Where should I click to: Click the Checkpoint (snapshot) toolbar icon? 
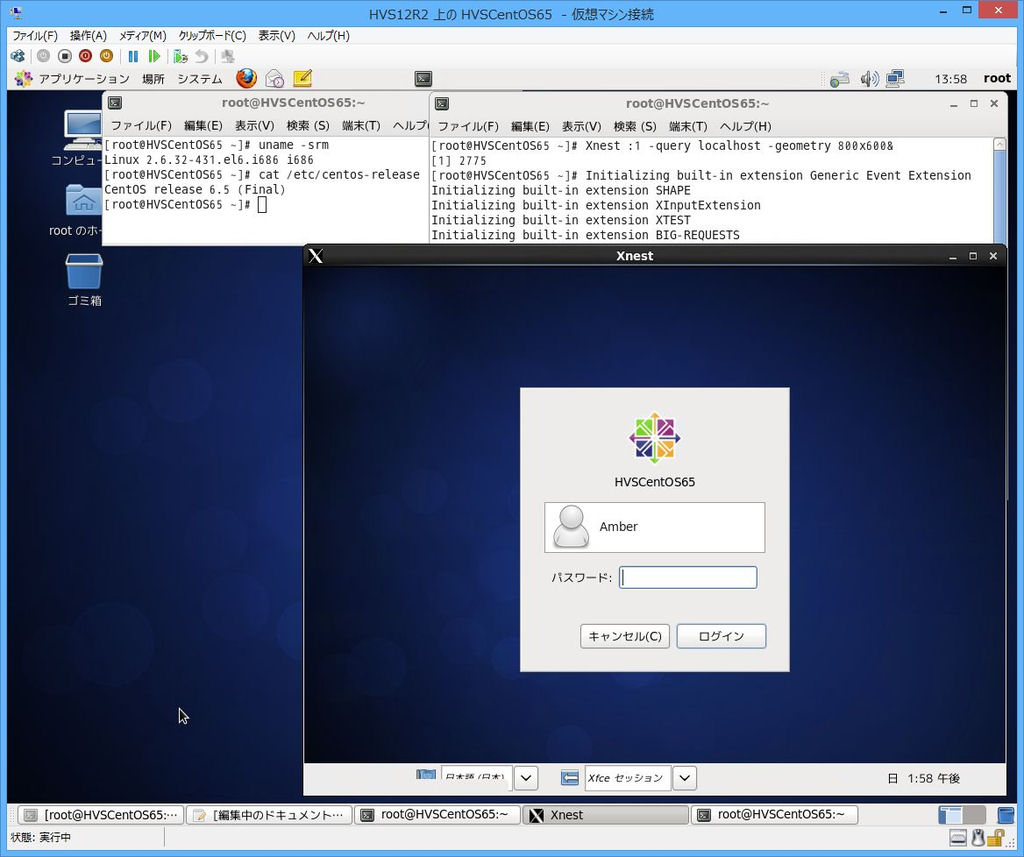coord(180,56)
